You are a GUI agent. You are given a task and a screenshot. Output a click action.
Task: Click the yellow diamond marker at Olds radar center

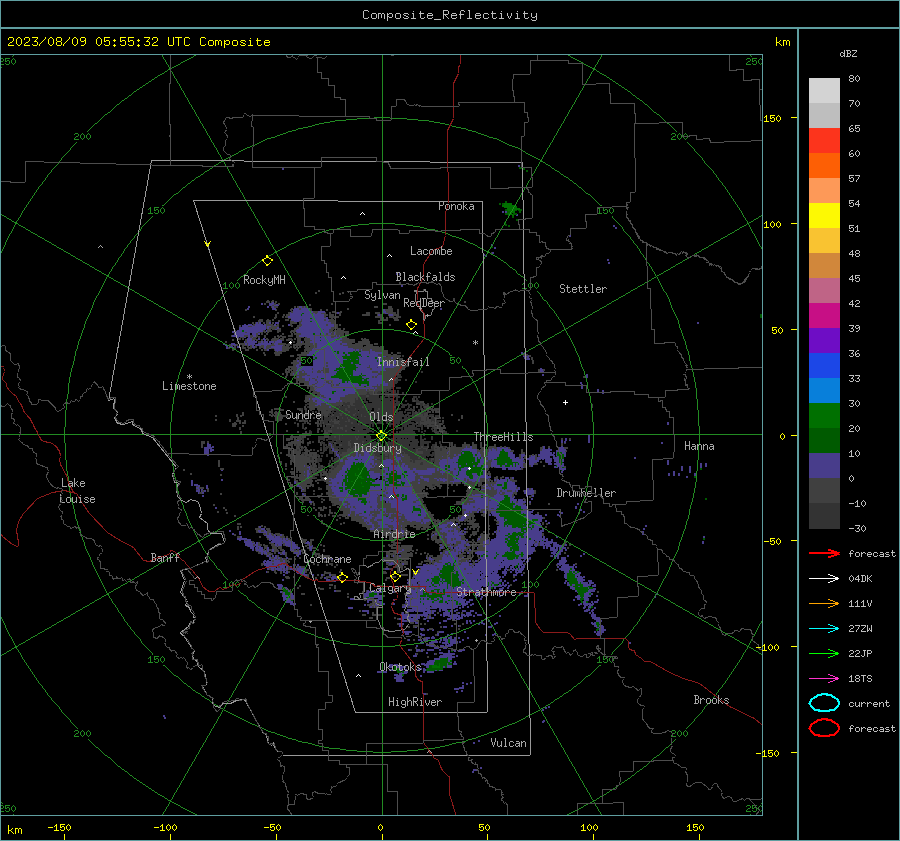click(x=381, y=435)
